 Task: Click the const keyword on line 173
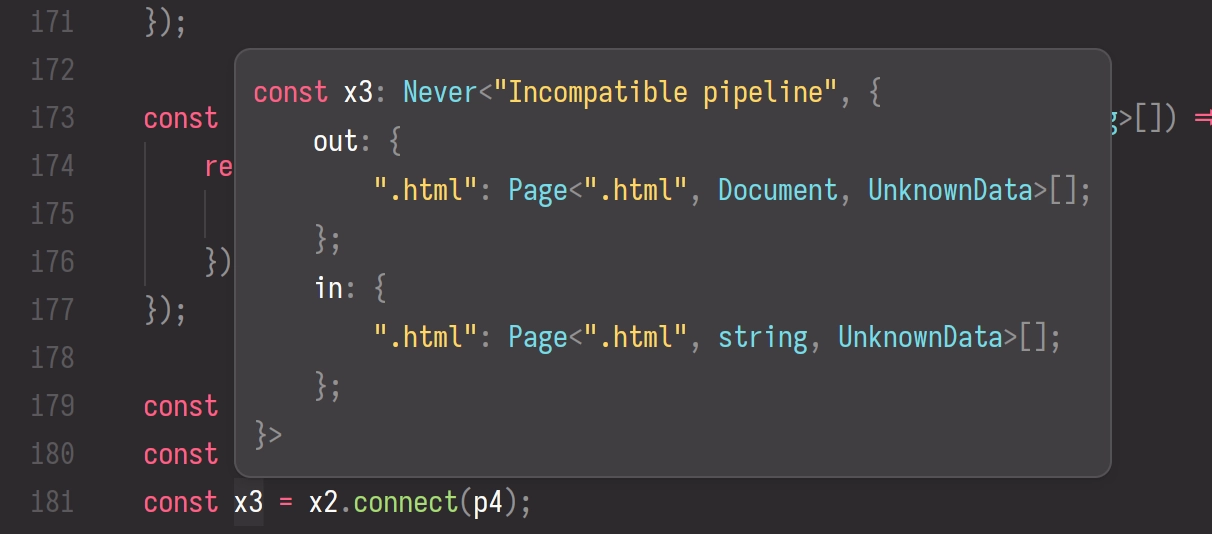(181, 119)
